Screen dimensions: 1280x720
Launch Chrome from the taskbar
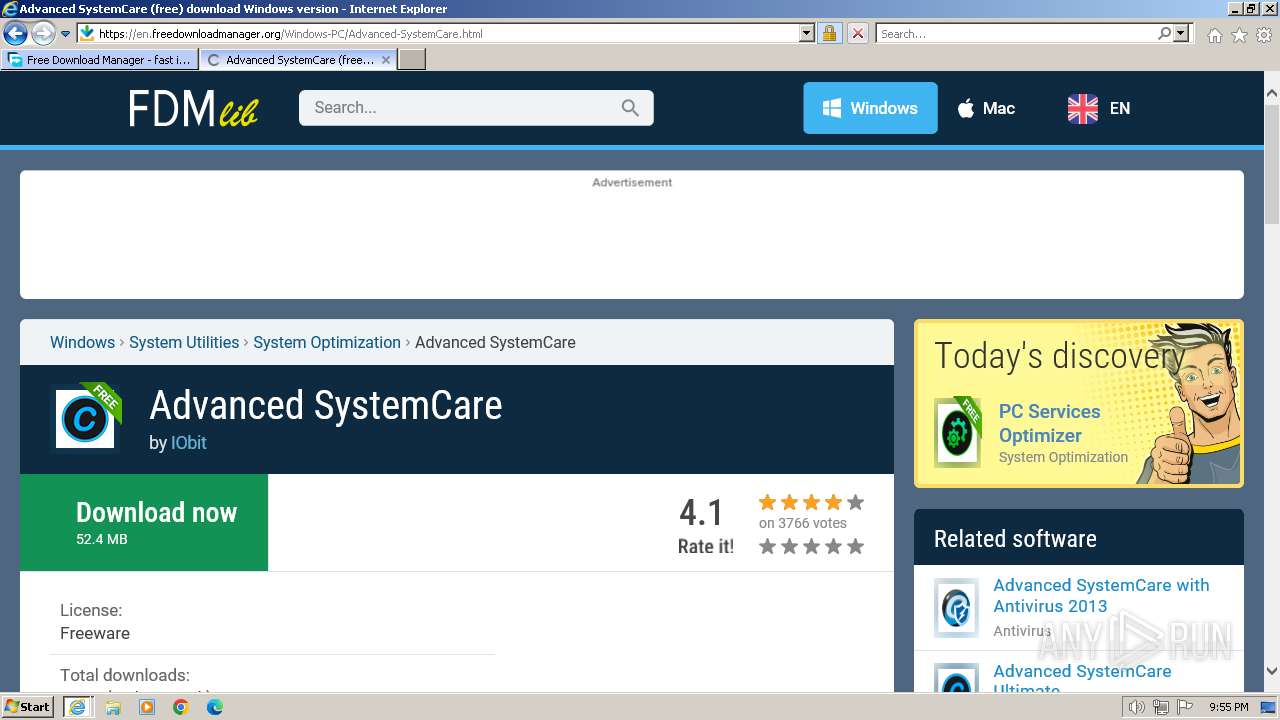pos(181,707)
